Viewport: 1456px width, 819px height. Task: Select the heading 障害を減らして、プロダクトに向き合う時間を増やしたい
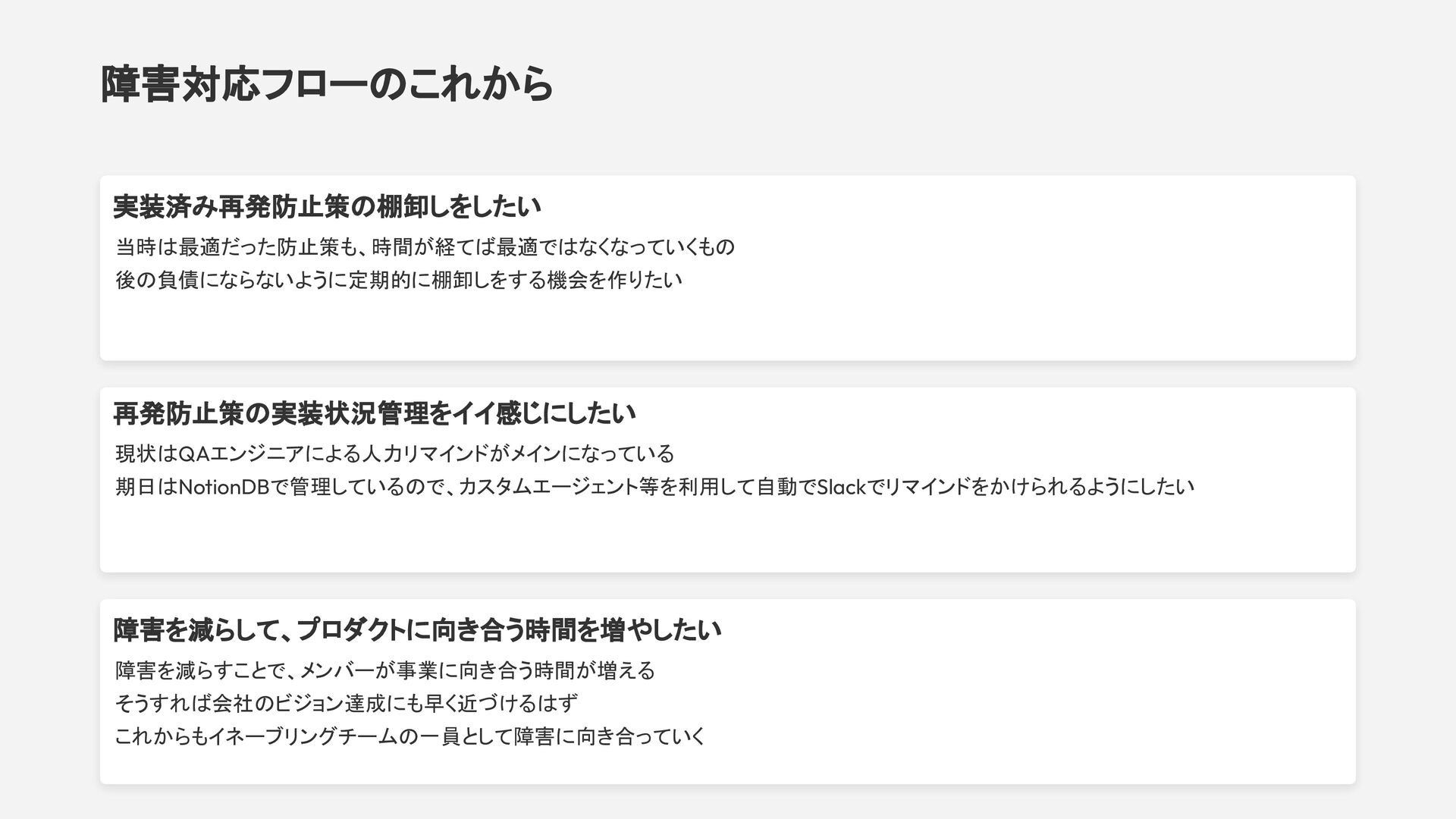[x=417, y=629]
